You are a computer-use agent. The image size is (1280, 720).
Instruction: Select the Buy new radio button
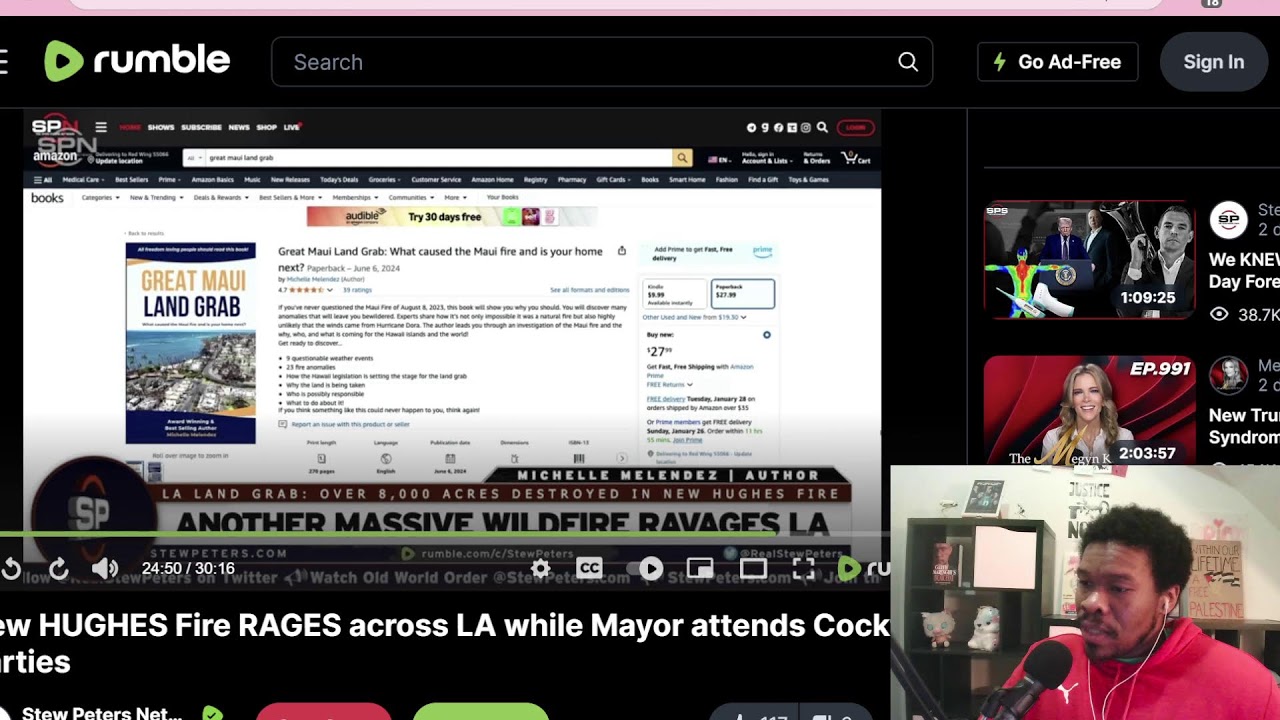point(767,335)
